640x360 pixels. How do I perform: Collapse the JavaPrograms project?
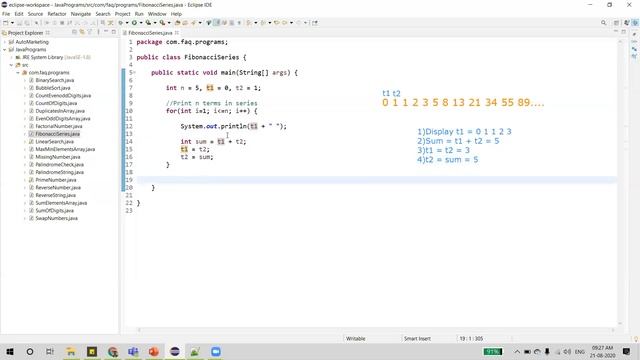coord(5,49)
